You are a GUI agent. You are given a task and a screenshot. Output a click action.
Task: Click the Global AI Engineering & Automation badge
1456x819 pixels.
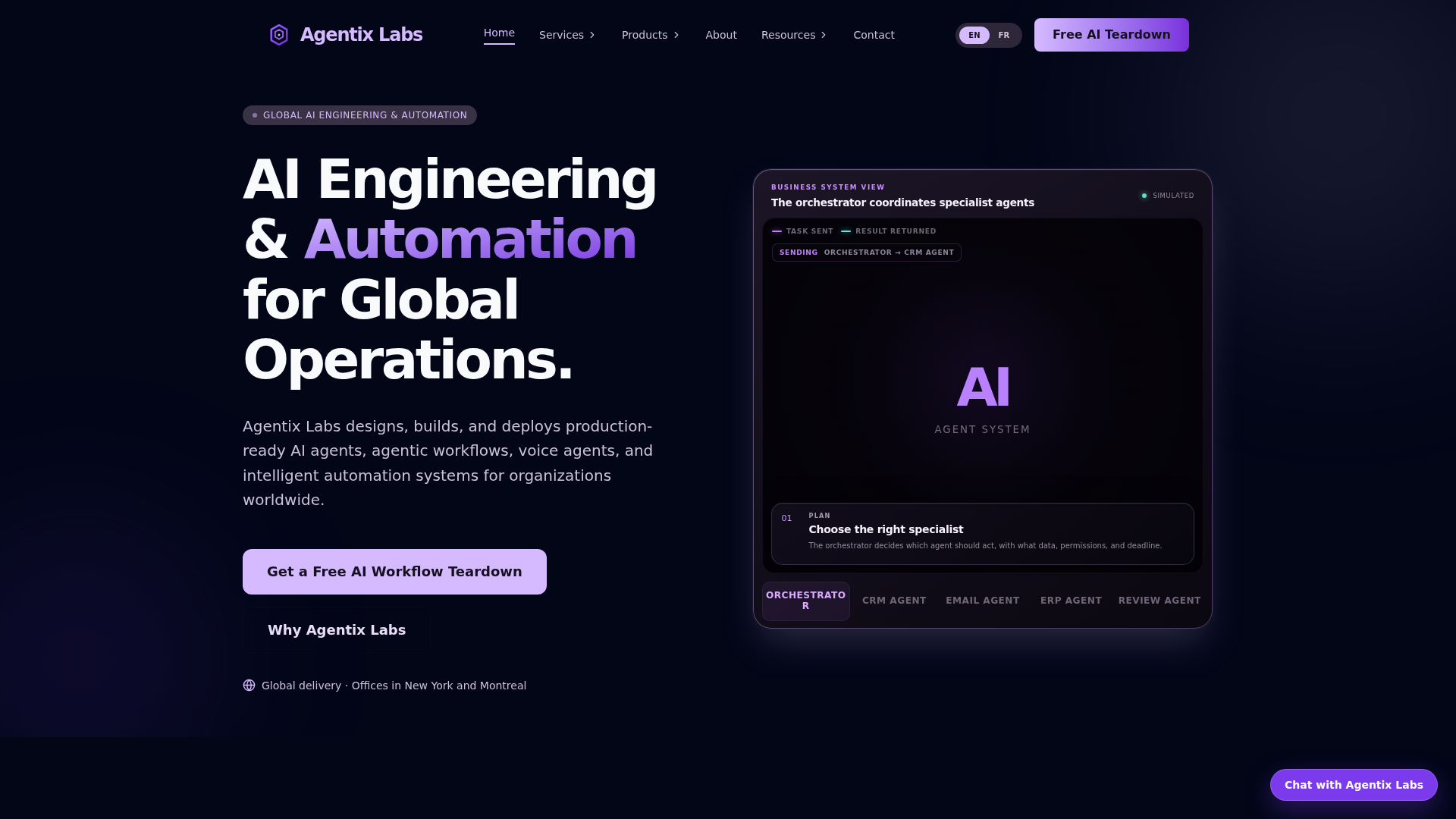[x=359, y=115]
